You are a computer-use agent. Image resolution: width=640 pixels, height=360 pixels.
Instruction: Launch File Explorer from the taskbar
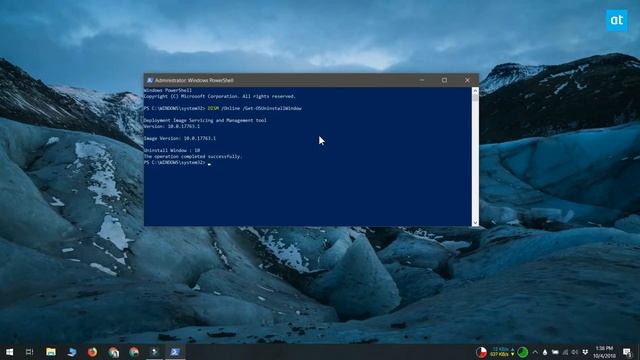(x=51, y=352)
